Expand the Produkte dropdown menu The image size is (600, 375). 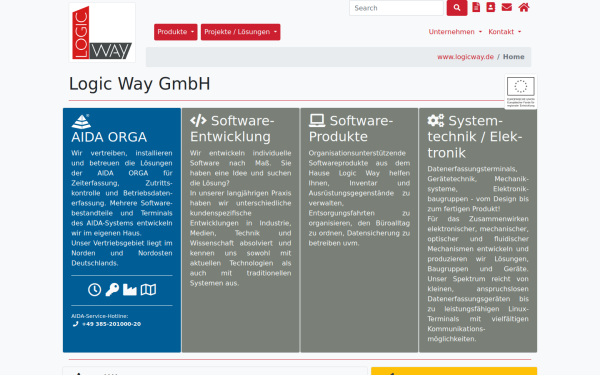click(176, 32)
